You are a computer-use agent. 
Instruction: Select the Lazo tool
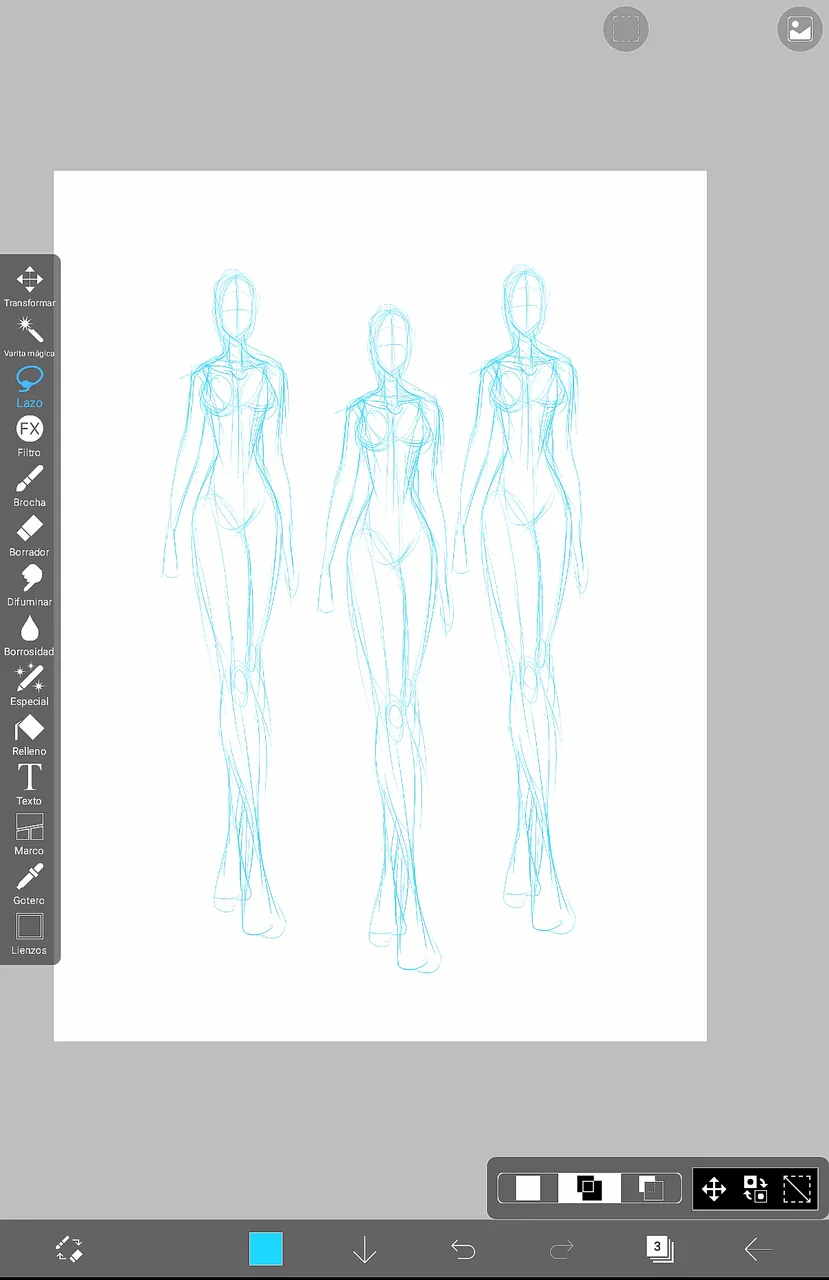pos(29,387)
